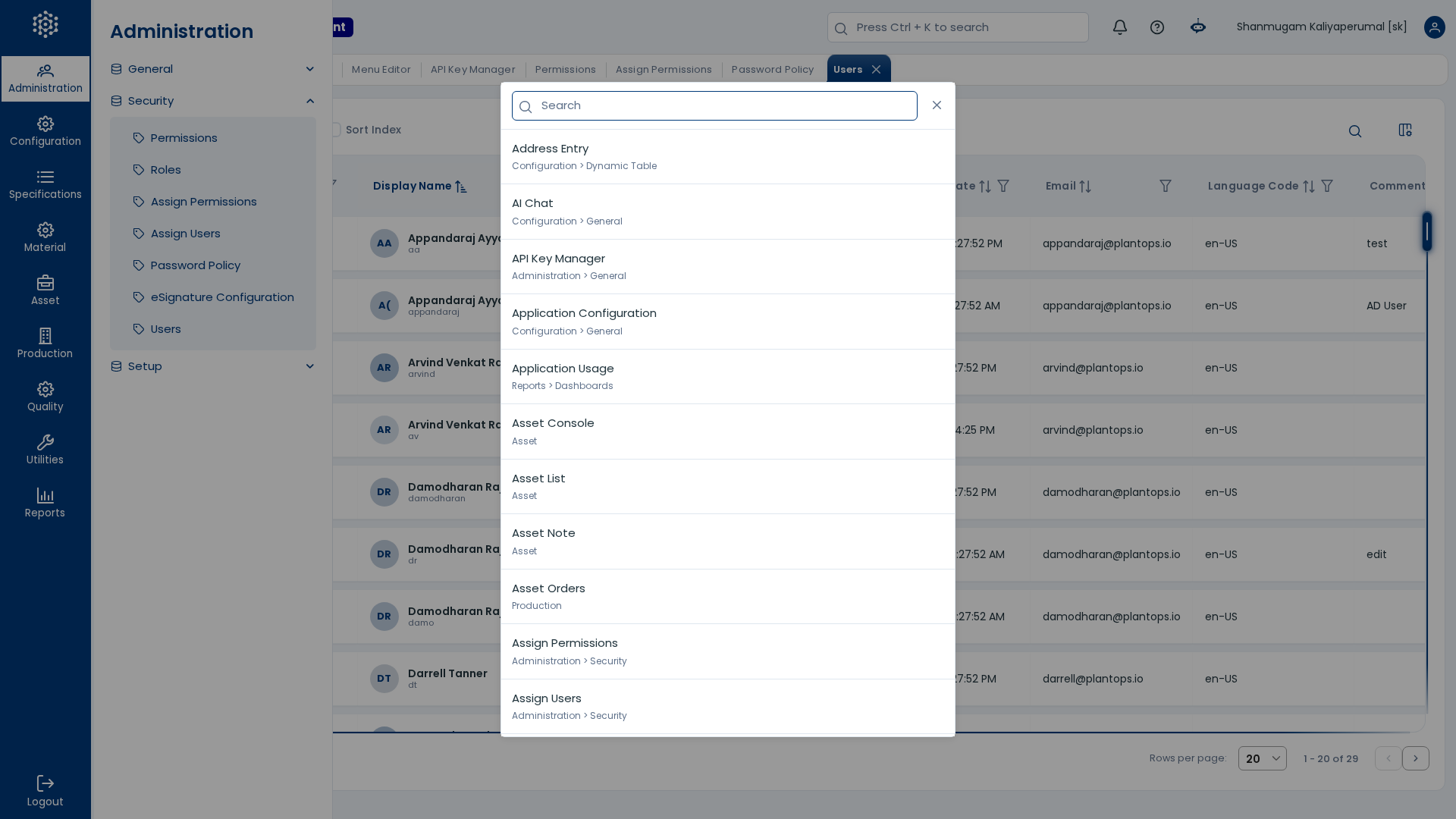
Task: Expand the Setup section
Action: coord(213,366)
